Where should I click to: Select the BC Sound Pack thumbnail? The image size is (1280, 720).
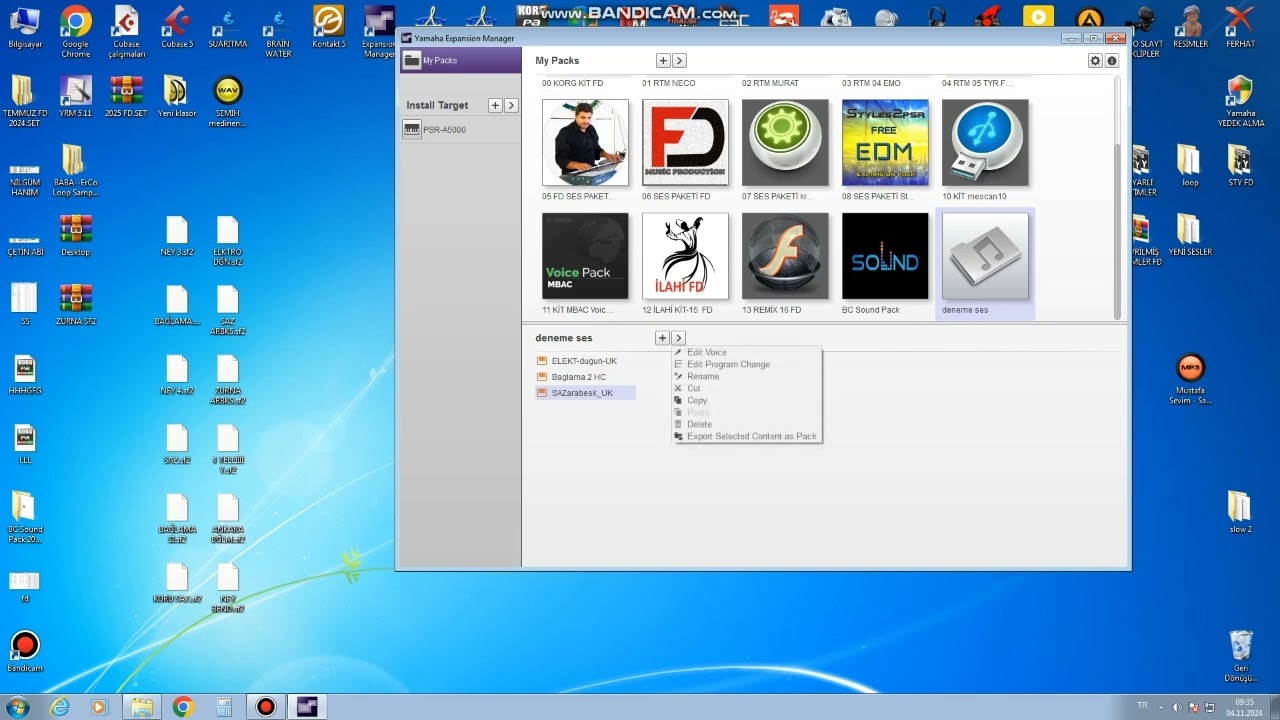(x=885, y=256)
